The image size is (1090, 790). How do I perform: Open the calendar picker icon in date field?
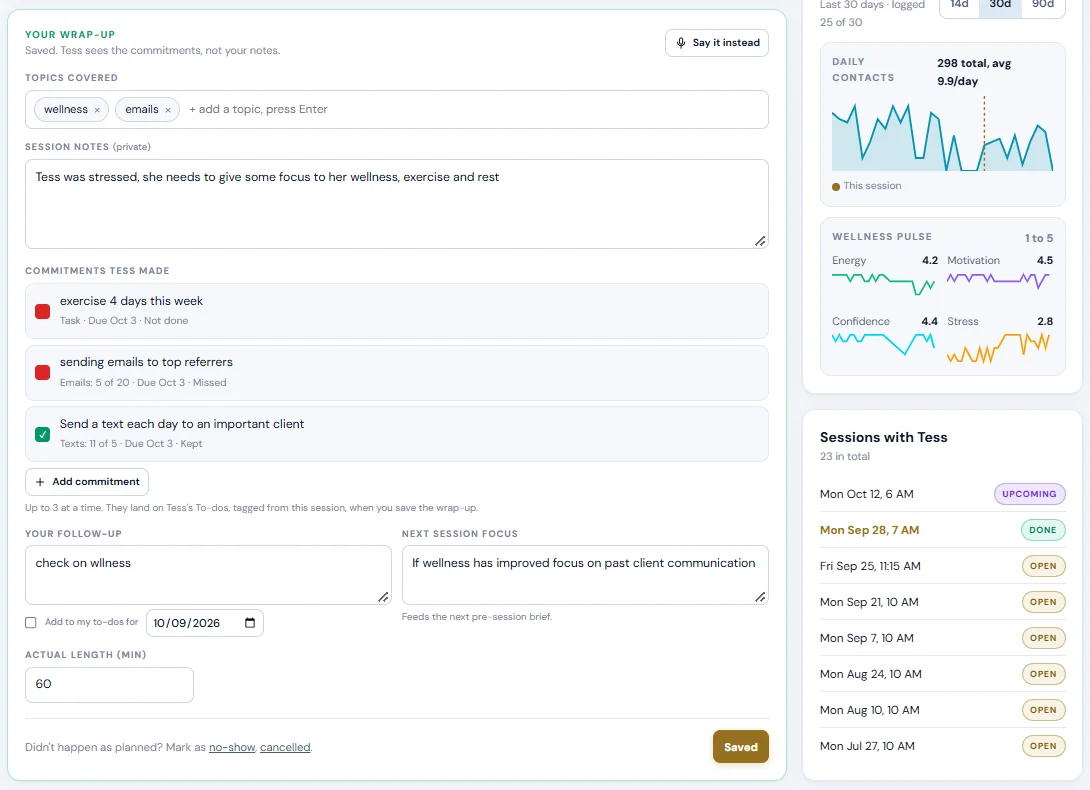[x=250, y=622]
